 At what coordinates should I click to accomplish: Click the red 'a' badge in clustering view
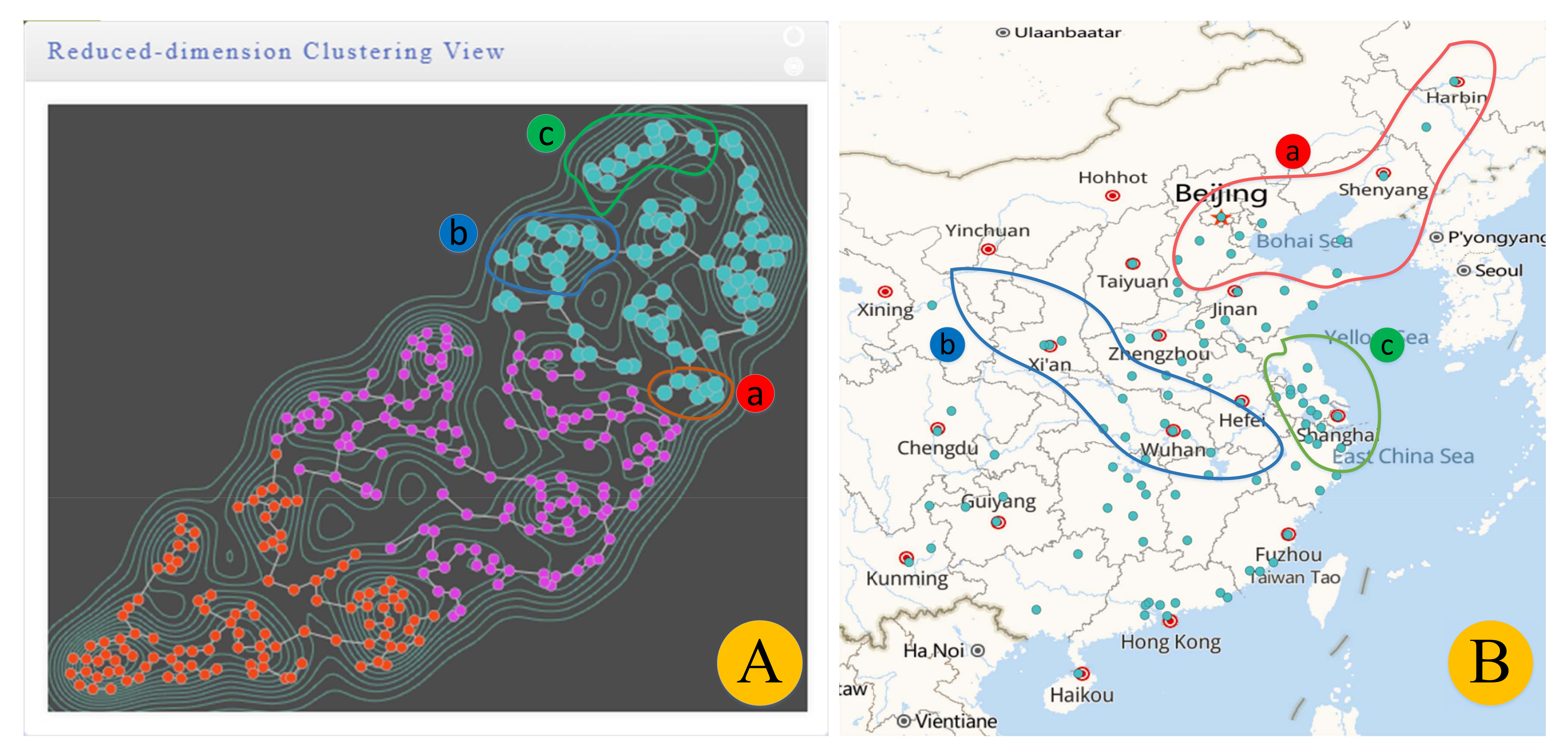pyautogui.click(x=755, y=394)
